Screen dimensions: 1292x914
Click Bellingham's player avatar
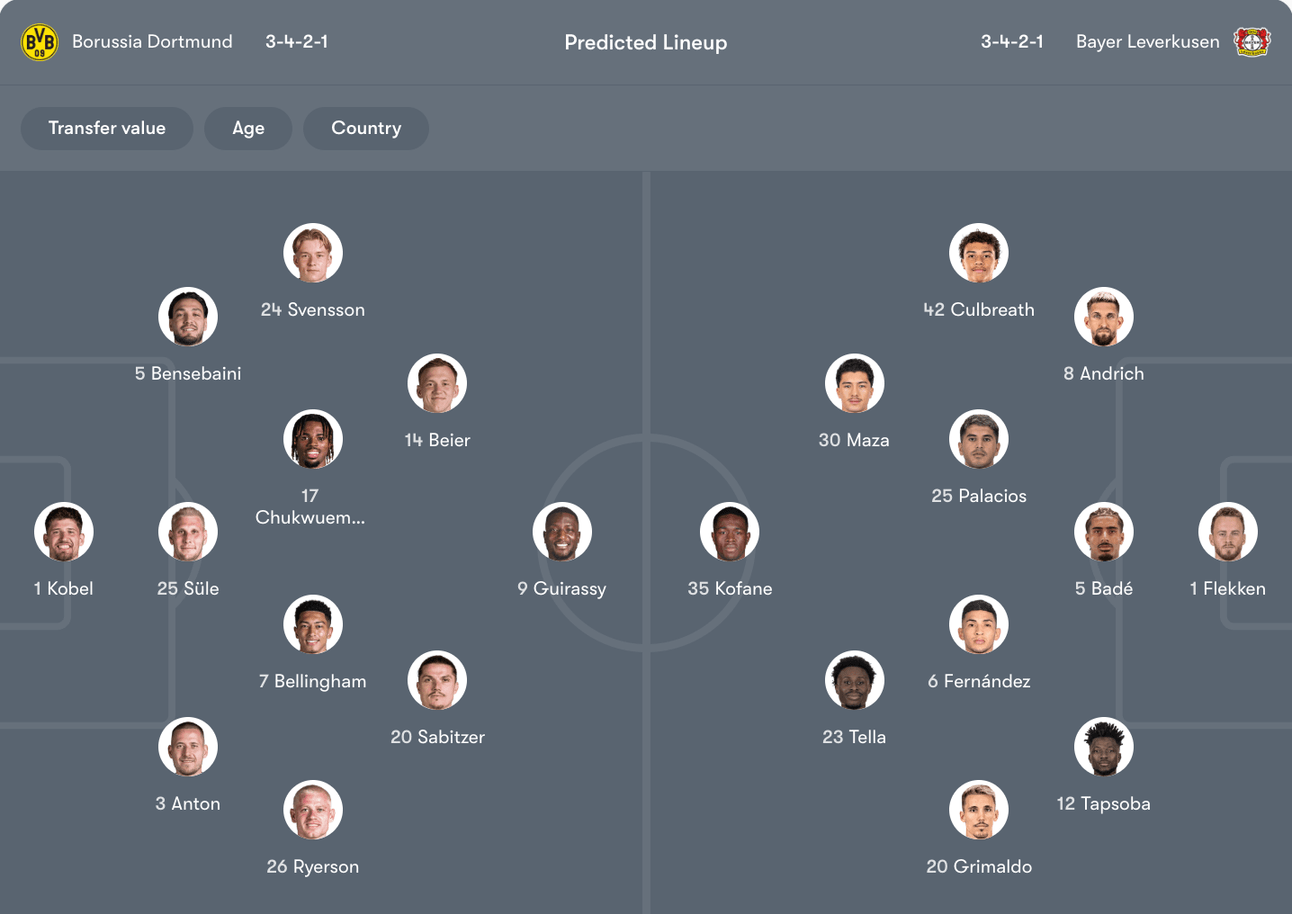point(313,625)
